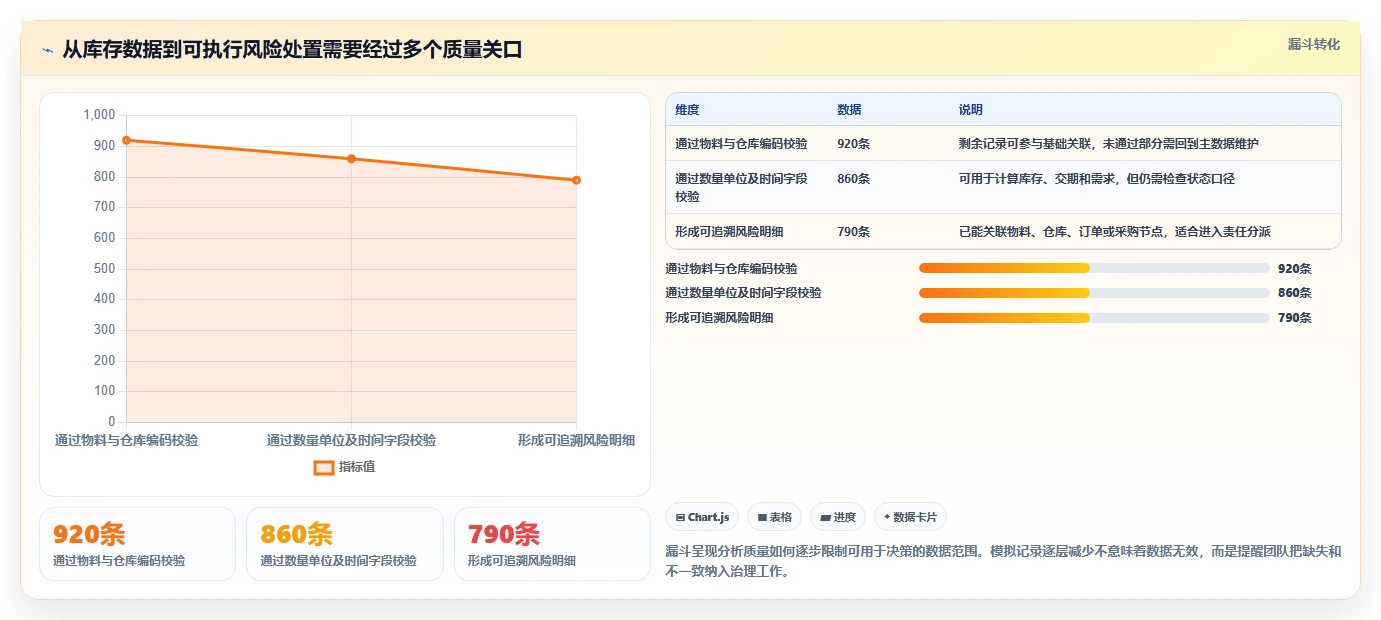Viewport: 1381px width, 620px height.
Task: Click the 790条 table cell
Action: point(853,232)
